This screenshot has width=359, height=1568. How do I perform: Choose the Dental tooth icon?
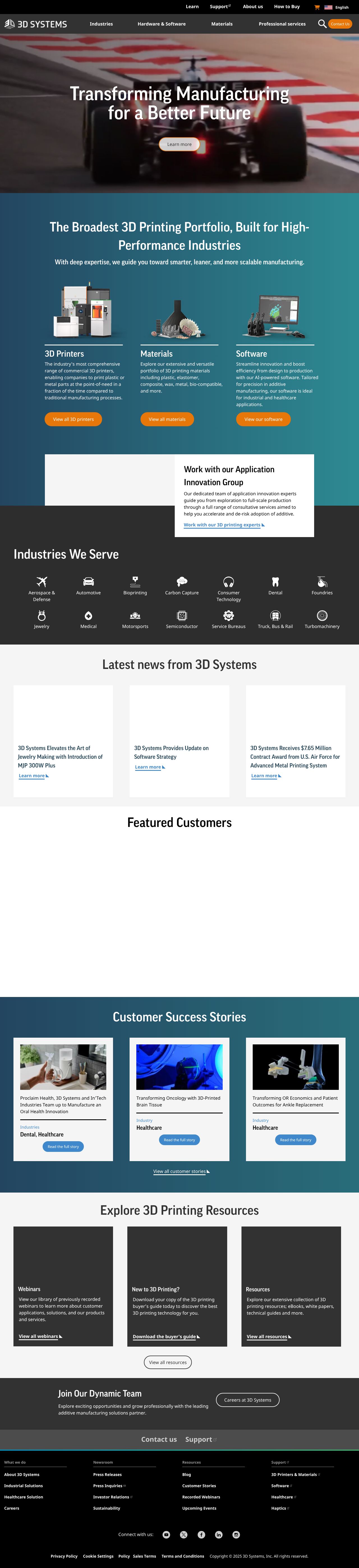click(275, 581)
